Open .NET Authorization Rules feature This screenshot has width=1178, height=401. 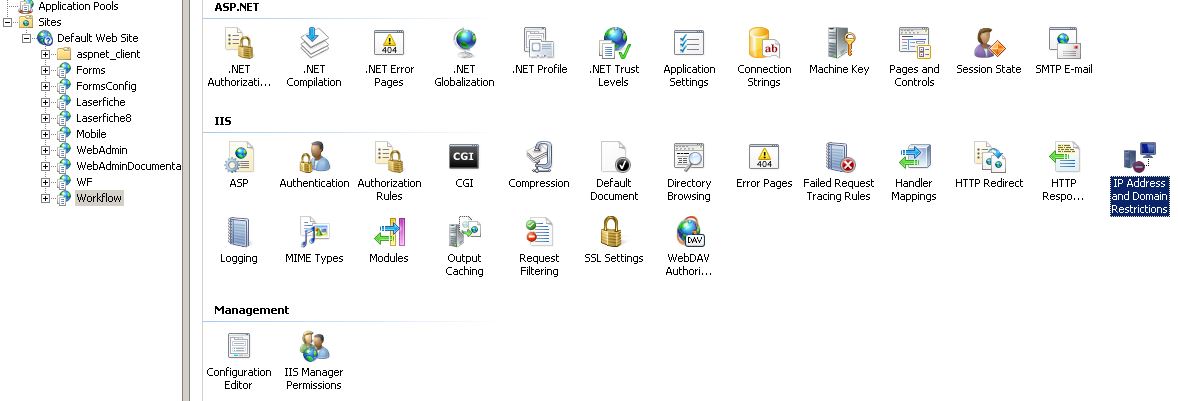[x=239, y=58]
